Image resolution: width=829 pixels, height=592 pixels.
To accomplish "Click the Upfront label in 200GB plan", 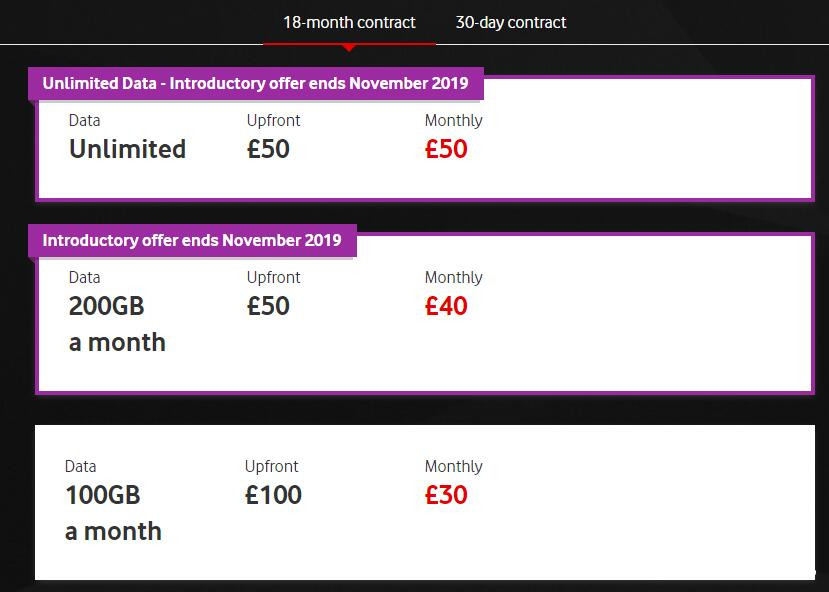I will coord(273,277).
